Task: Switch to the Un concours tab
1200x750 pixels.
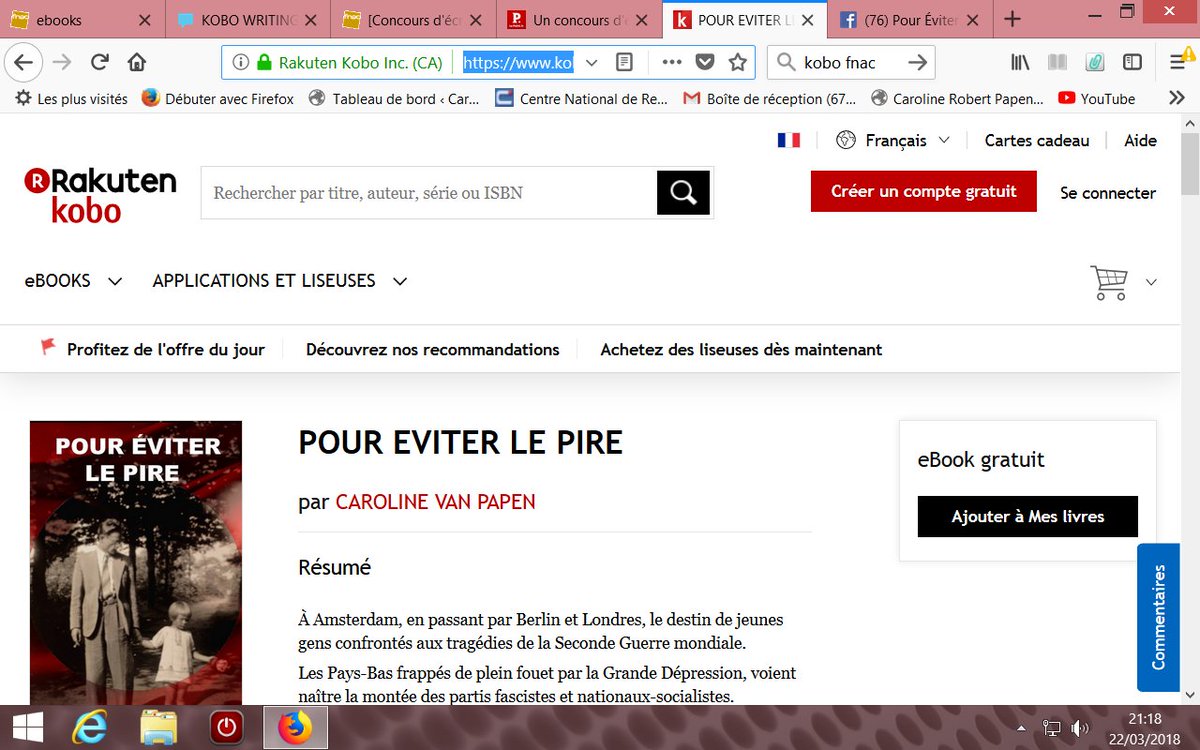Action: tap(580, 19)
